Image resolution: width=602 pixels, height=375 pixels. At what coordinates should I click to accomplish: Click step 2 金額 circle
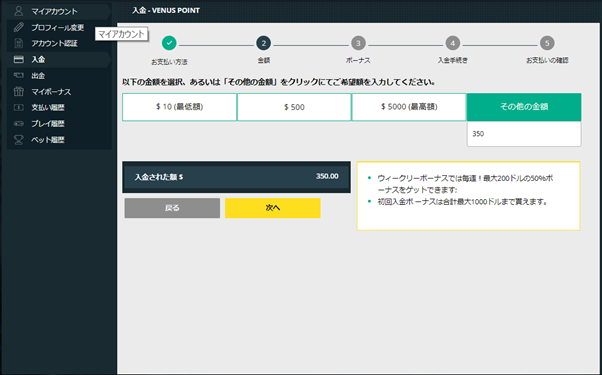coord(263,43)
